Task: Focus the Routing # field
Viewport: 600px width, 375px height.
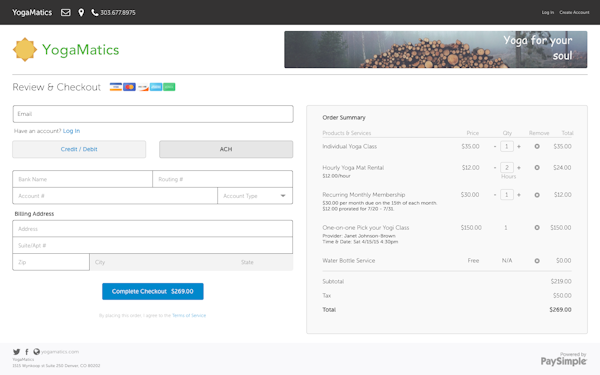Action: point(223,179)
